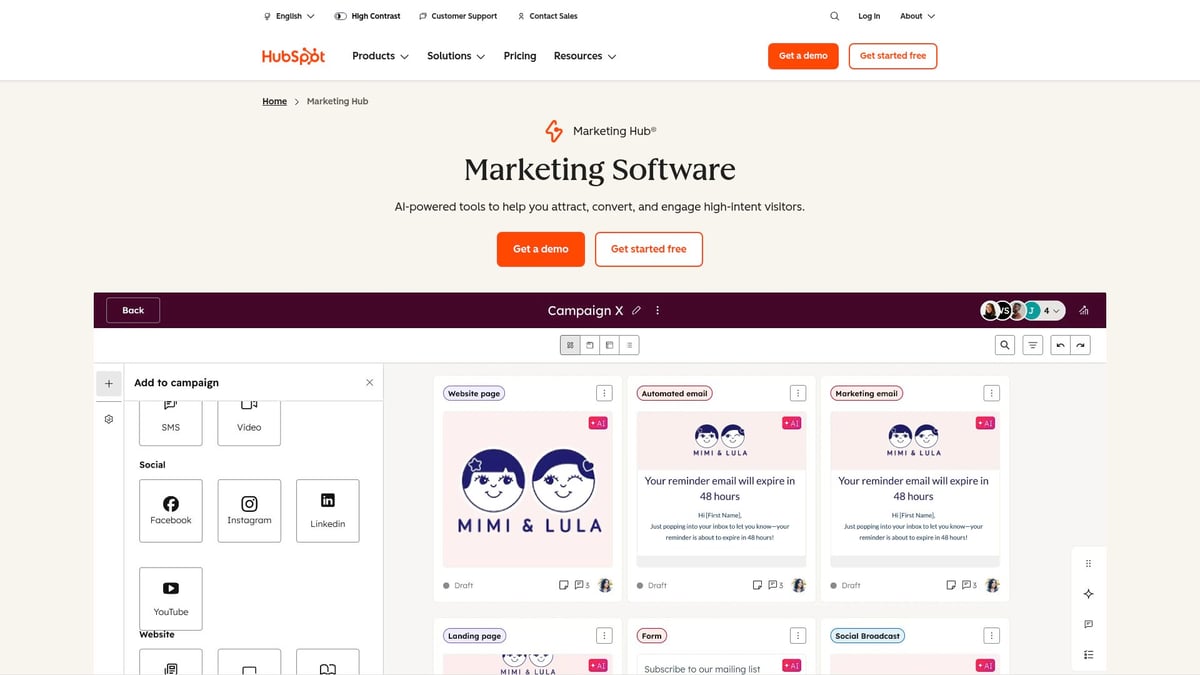This screenshot has width=1200, height=675.
Task: Click the Mimi & Lula website page thumbnail
Action: pos(527,489)
